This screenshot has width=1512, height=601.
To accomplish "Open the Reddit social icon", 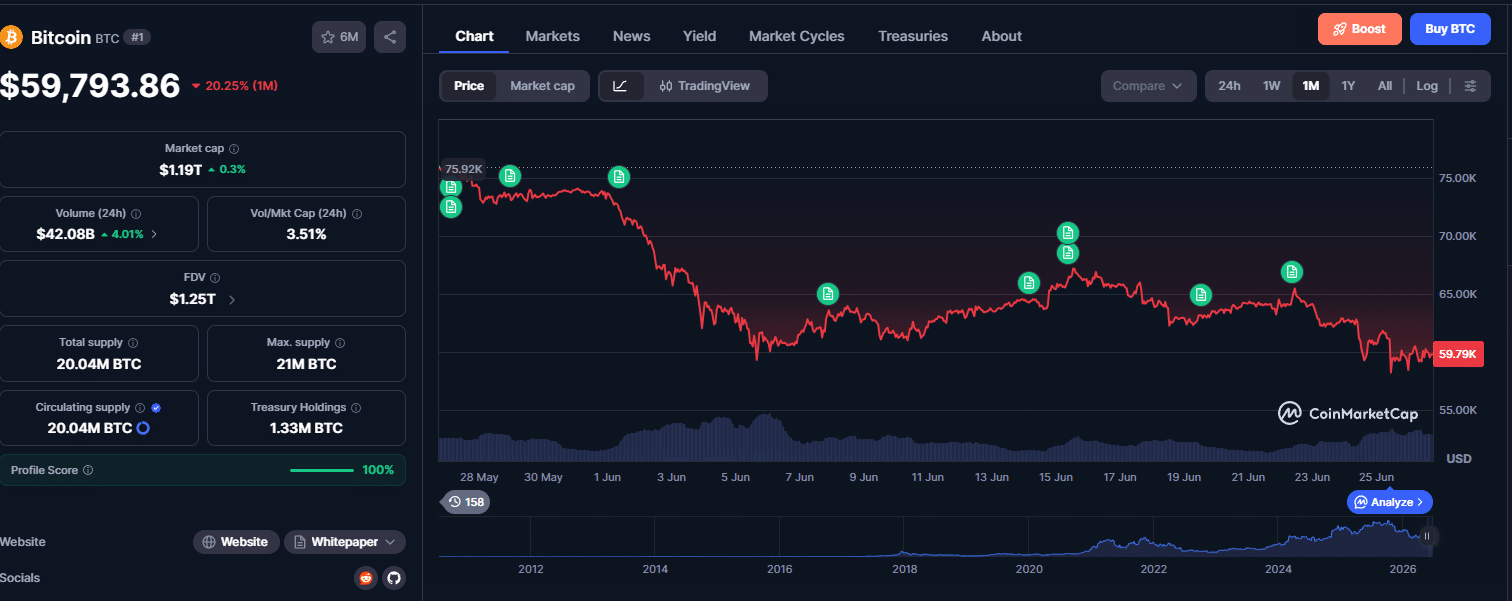I will [x=365, y=578].
